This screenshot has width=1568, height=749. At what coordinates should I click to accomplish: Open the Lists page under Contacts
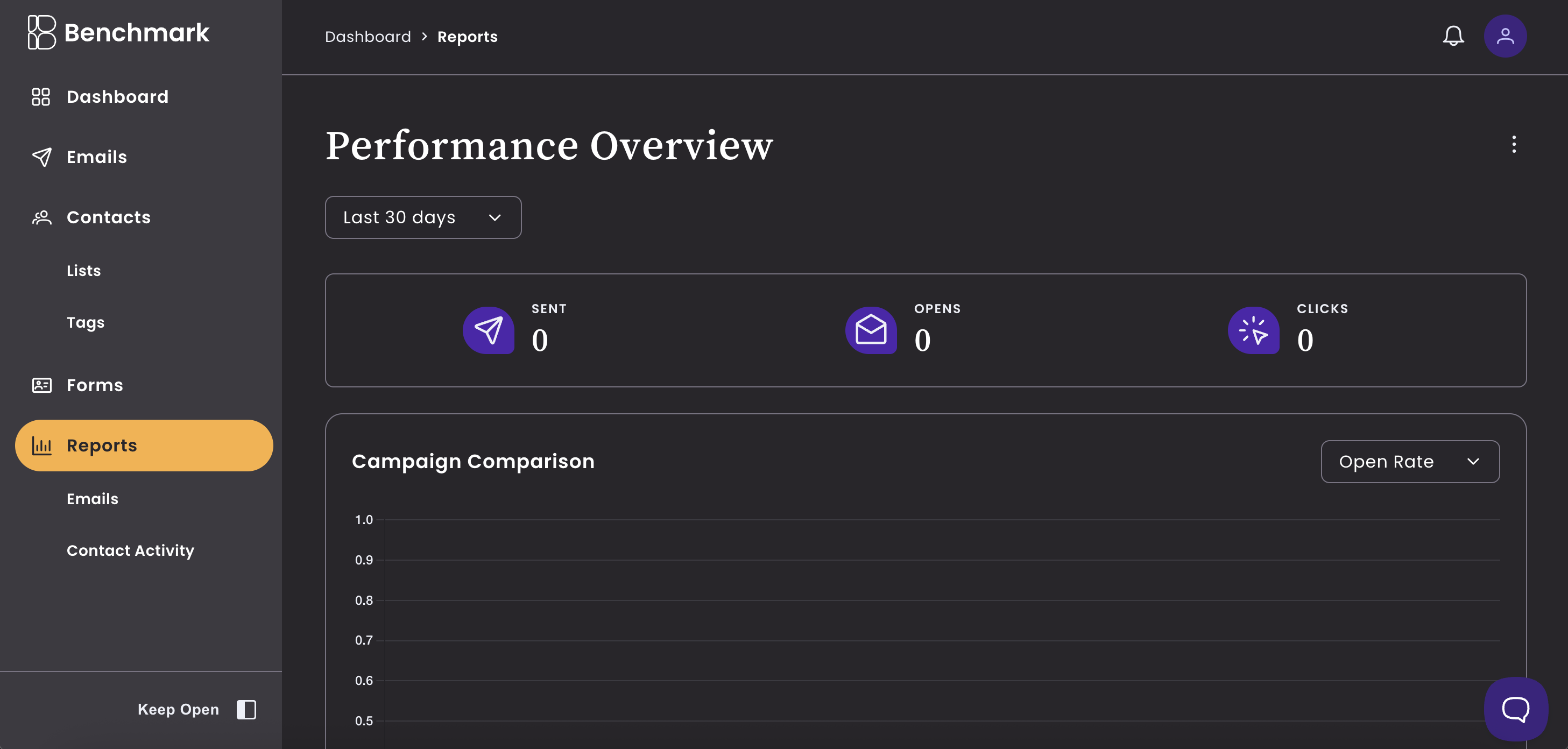pos(83,270)
